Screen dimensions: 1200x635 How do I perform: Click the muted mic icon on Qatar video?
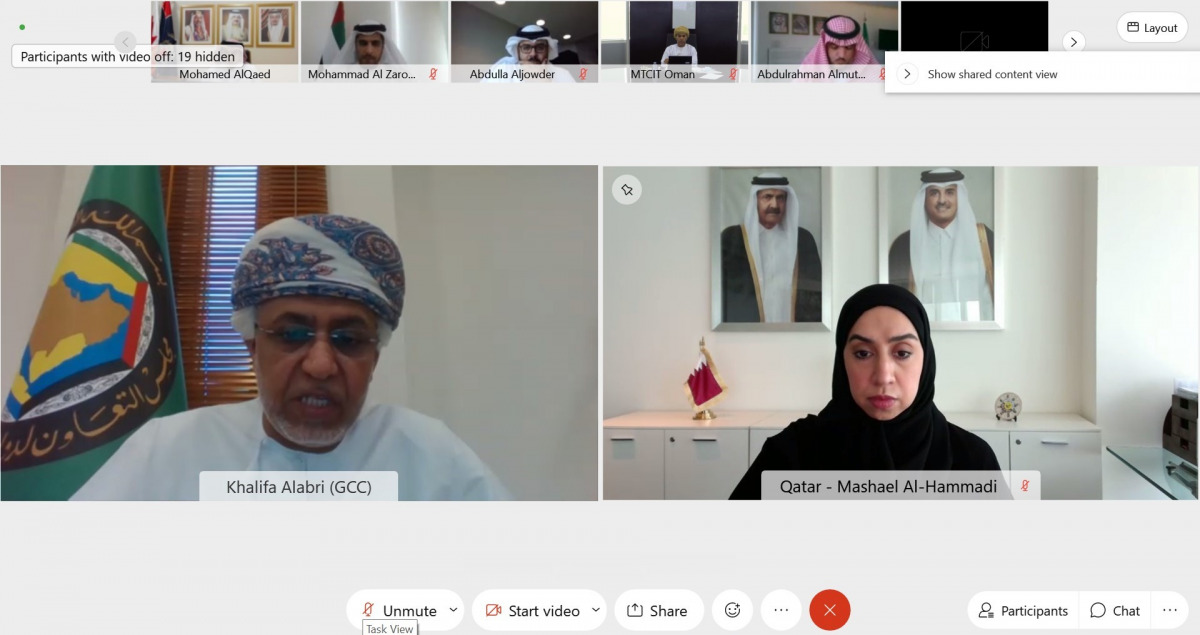1025,487
